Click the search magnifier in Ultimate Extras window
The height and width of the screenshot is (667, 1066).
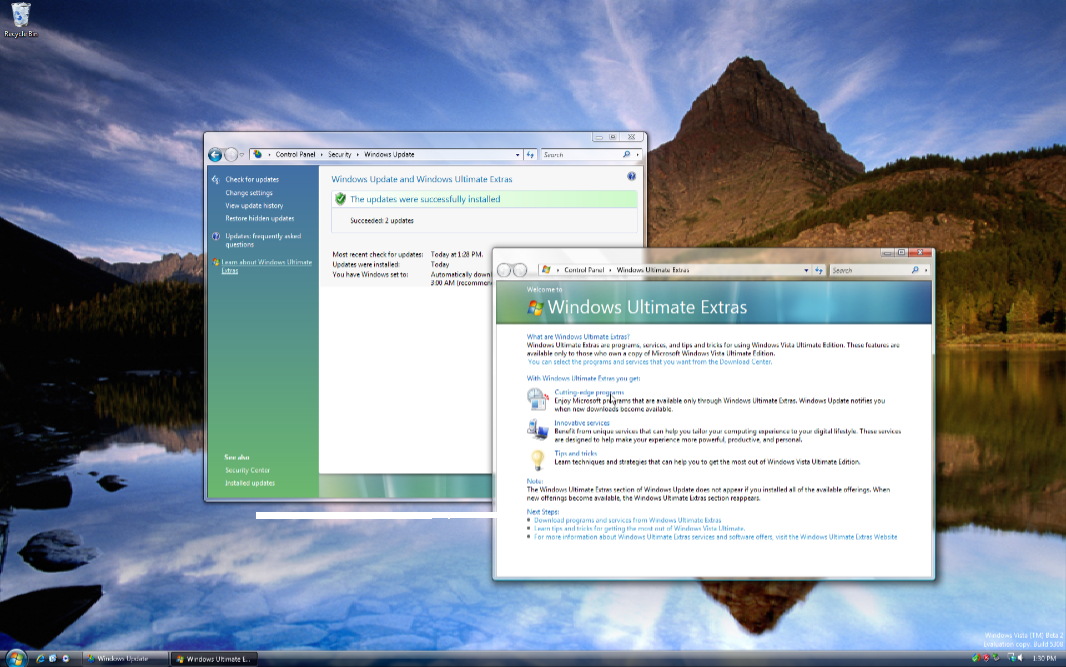tap(915, 270)
